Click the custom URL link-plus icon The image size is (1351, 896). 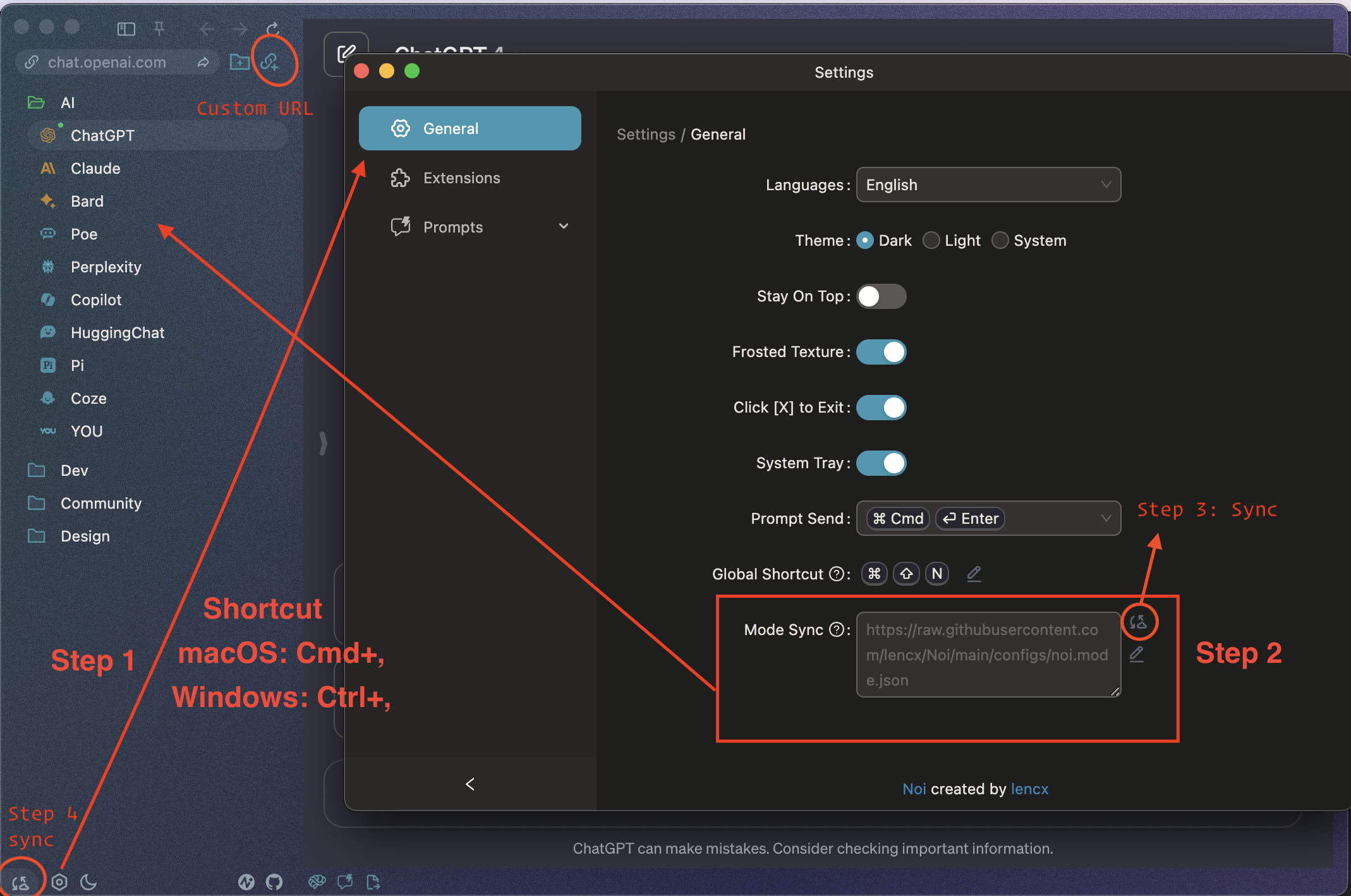click(x=270, y=61)
